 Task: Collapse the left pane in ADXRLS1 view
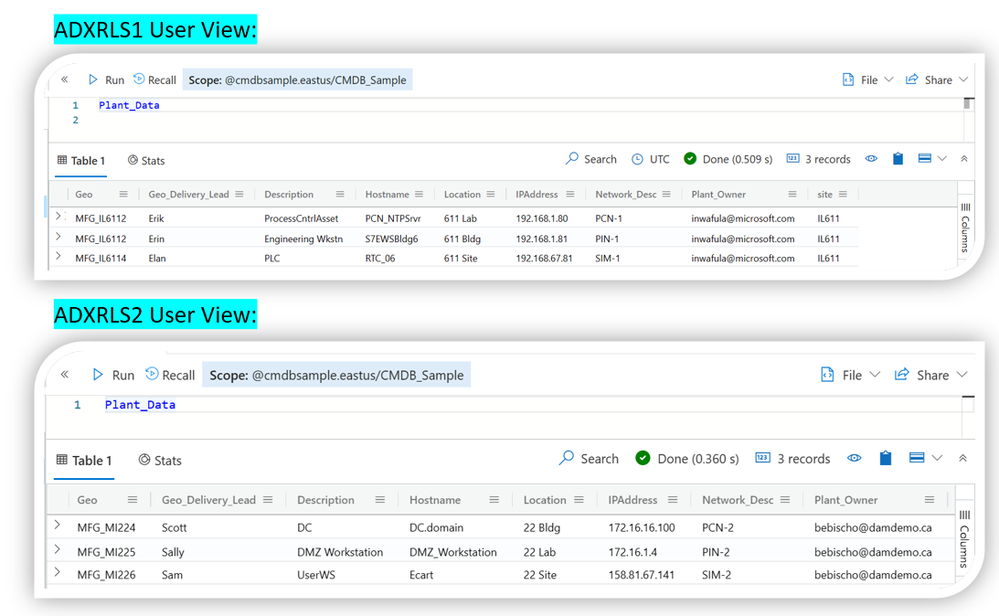pyautogui.click(x=64, y=80)
